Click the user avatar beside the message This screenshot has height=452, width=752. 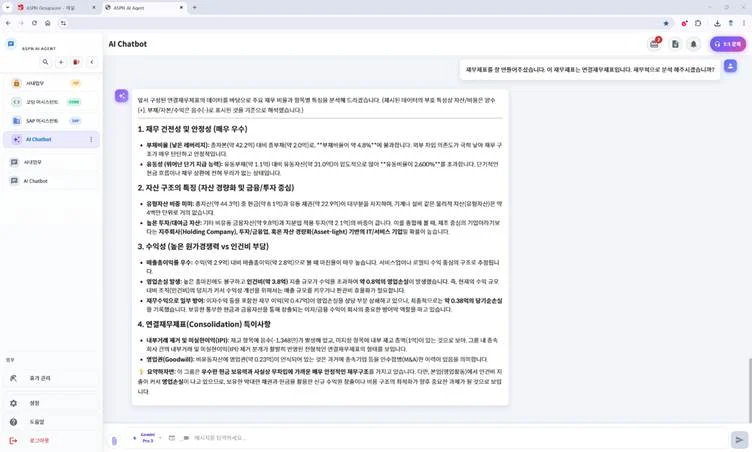(730, 66)
